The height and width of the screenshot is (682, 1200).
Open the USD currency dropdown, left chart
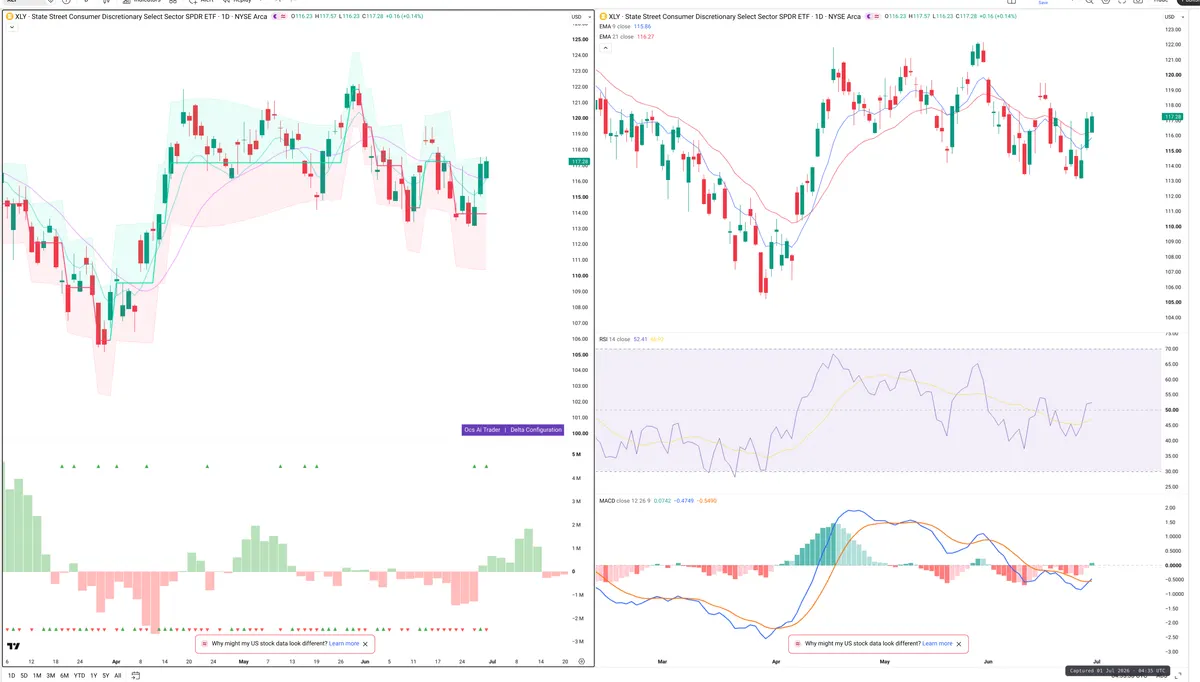click(x=579, y=17)
